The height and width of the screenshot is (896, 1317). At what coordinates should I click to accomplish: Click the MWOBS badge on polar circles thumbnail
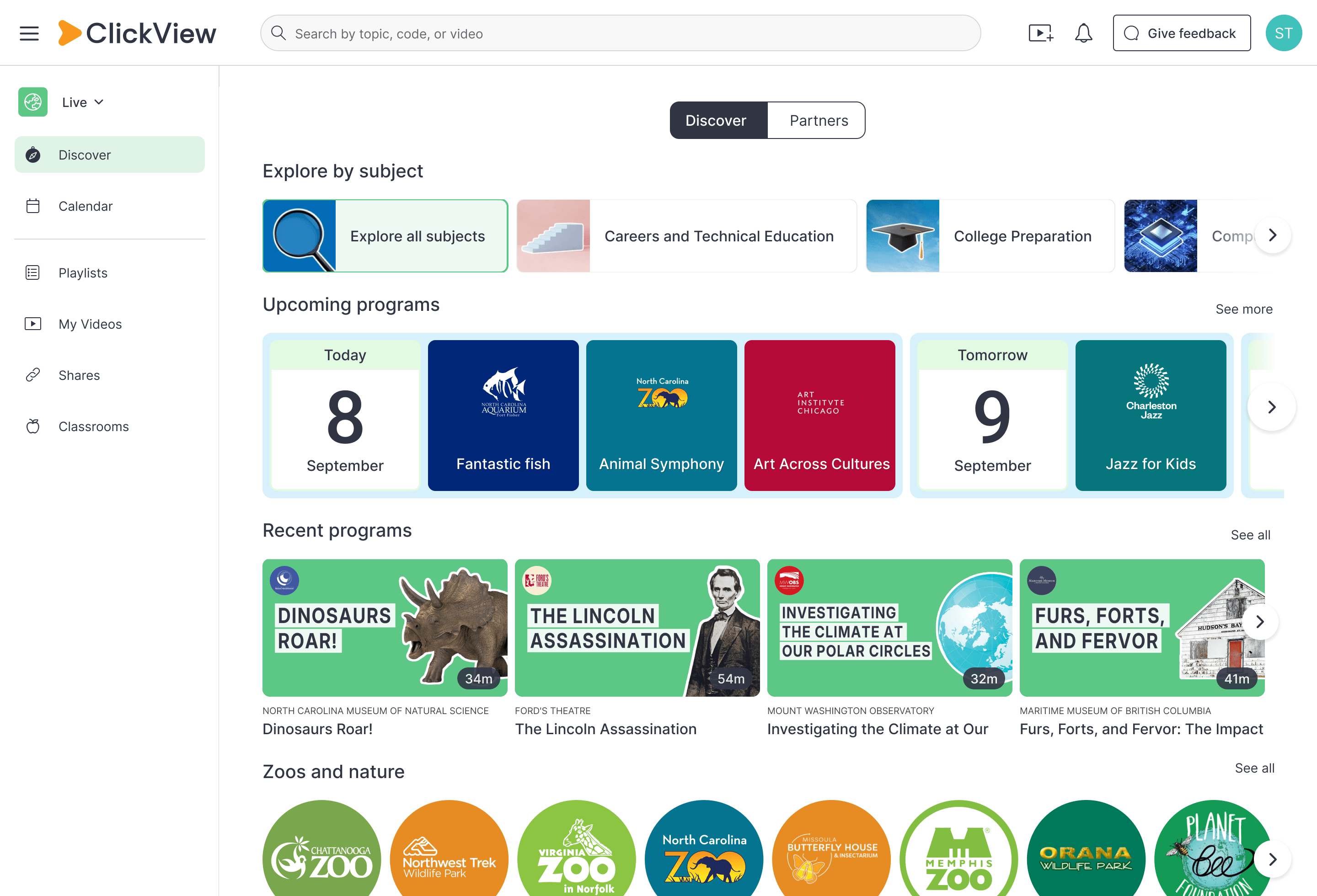pos(789,580)
